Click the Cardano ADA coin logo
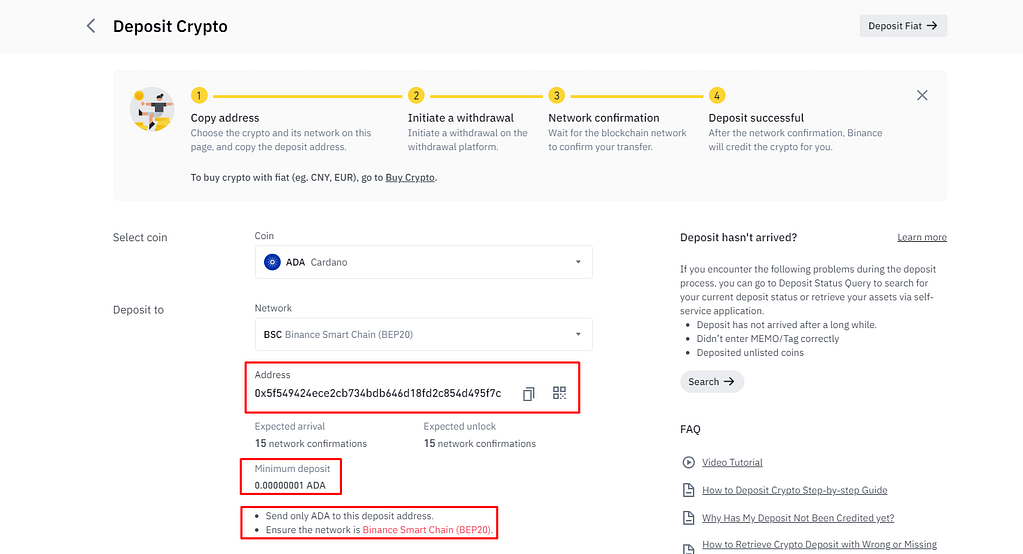1023x554 pixels. coord(272,262)
